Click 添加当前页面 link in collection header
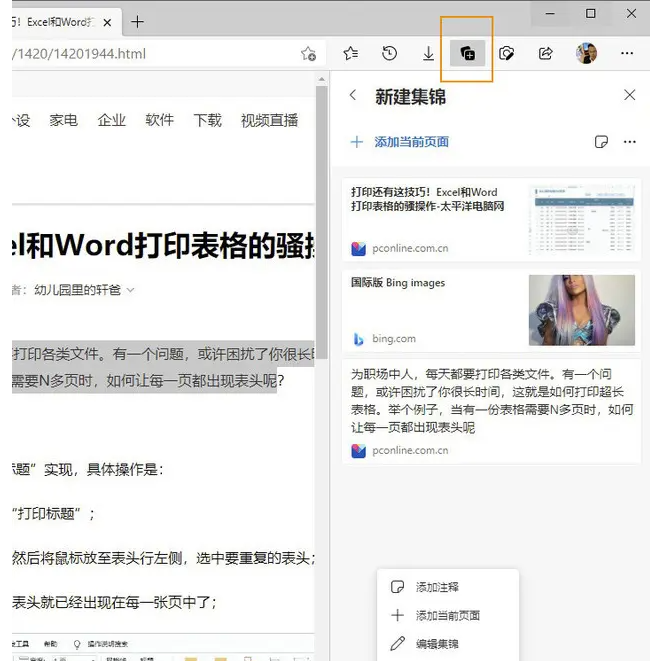This screenshot has width=650, height=661. [411, 142]
